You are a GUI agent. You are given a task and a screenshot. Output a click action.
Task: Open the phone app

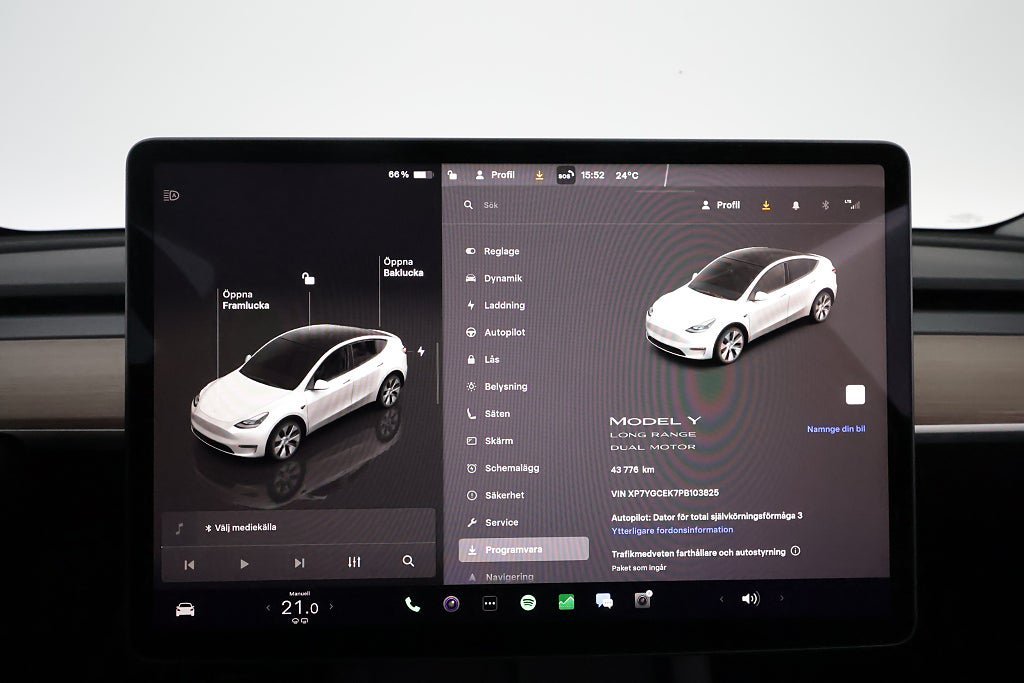[412, 604]
